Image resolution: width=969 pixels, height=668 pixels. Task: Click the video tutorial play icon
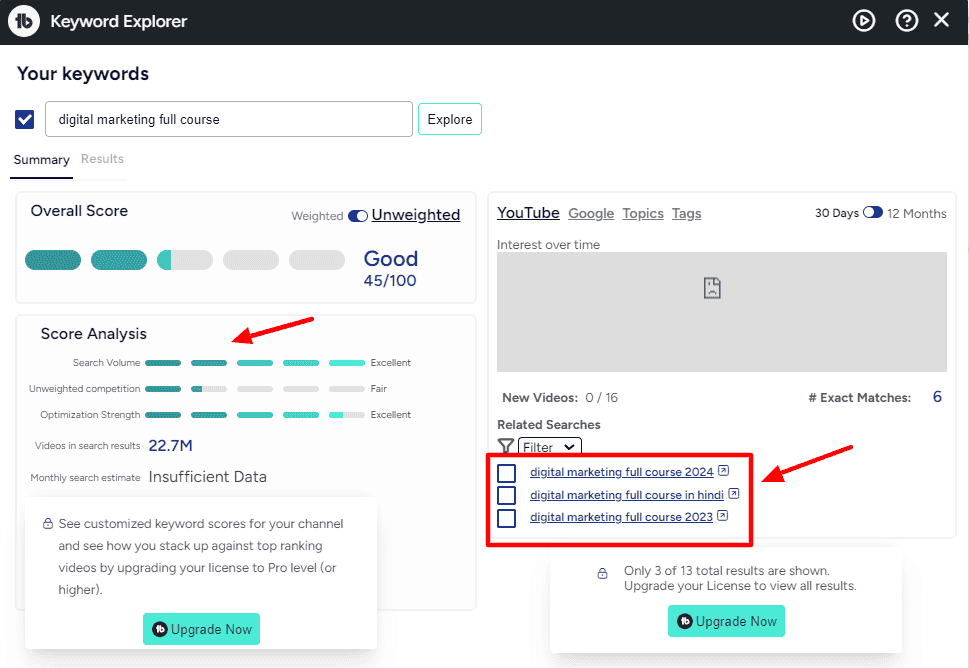[863, 19]
